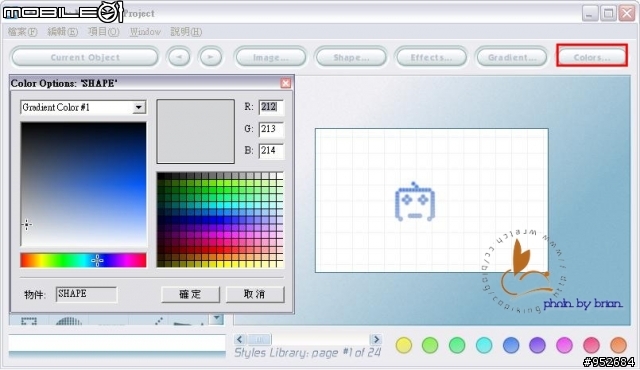Open the 項目(O) menu
Screen dimensions: 640x370
pyautogui.click(x=104, y=32)
